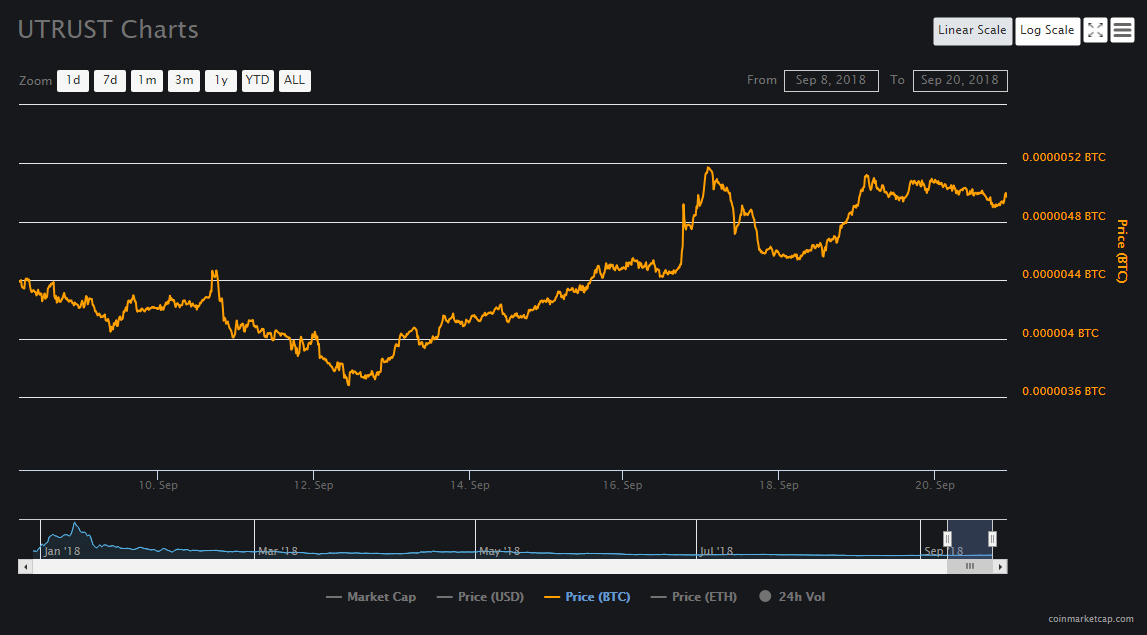
Task: Select the YTD zoom range
Action: (257, 80)
